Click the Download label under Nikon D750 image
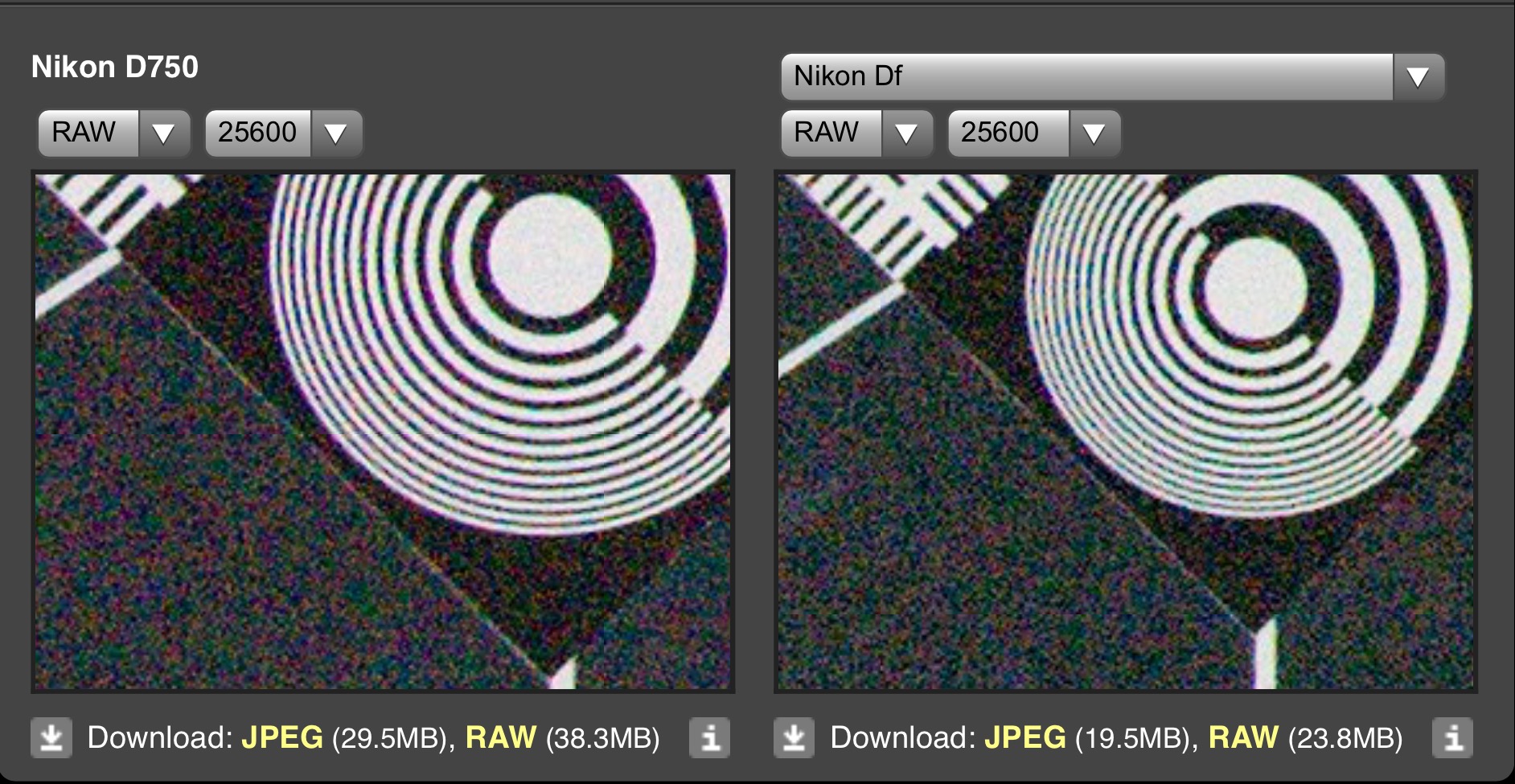 (159, 737)
